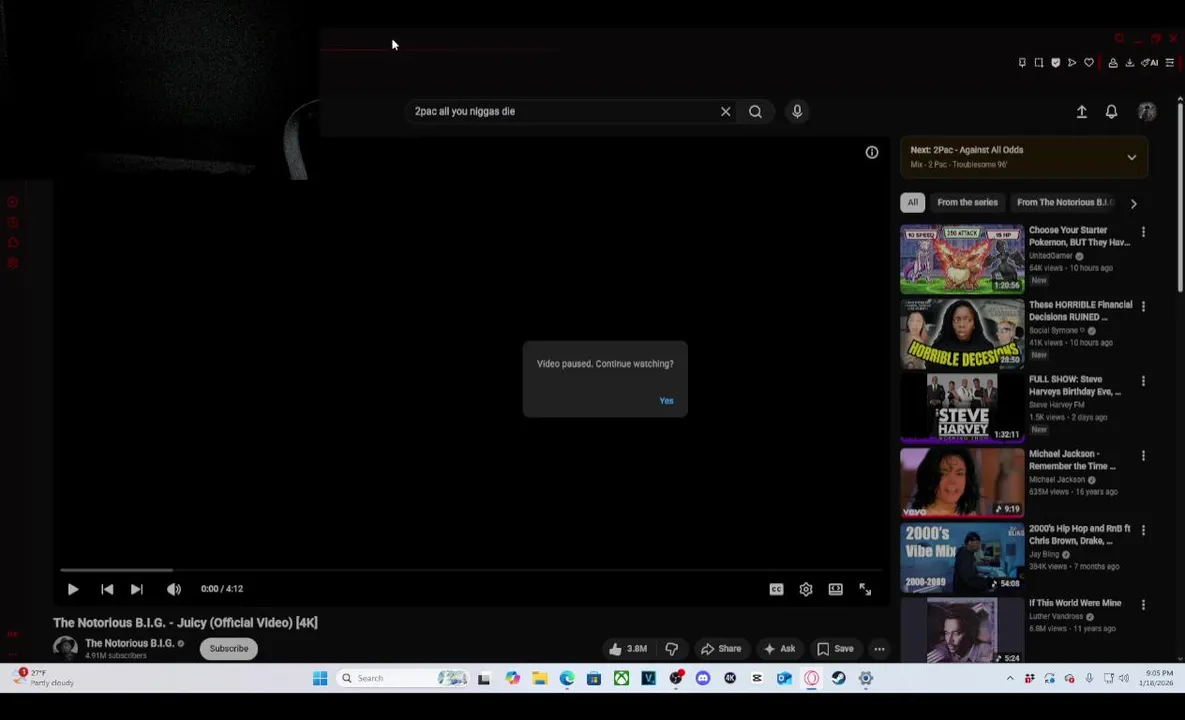Open options for 2000's Hip Hop and RnB mix
1185x720 pixels.
coord(1143,530)
